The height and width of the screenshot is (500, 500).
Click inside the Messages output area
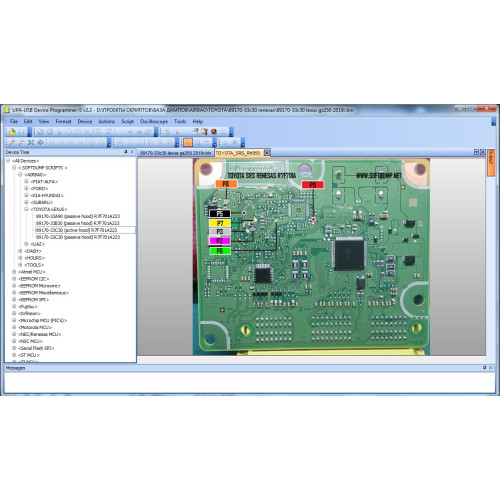[249, 382]
